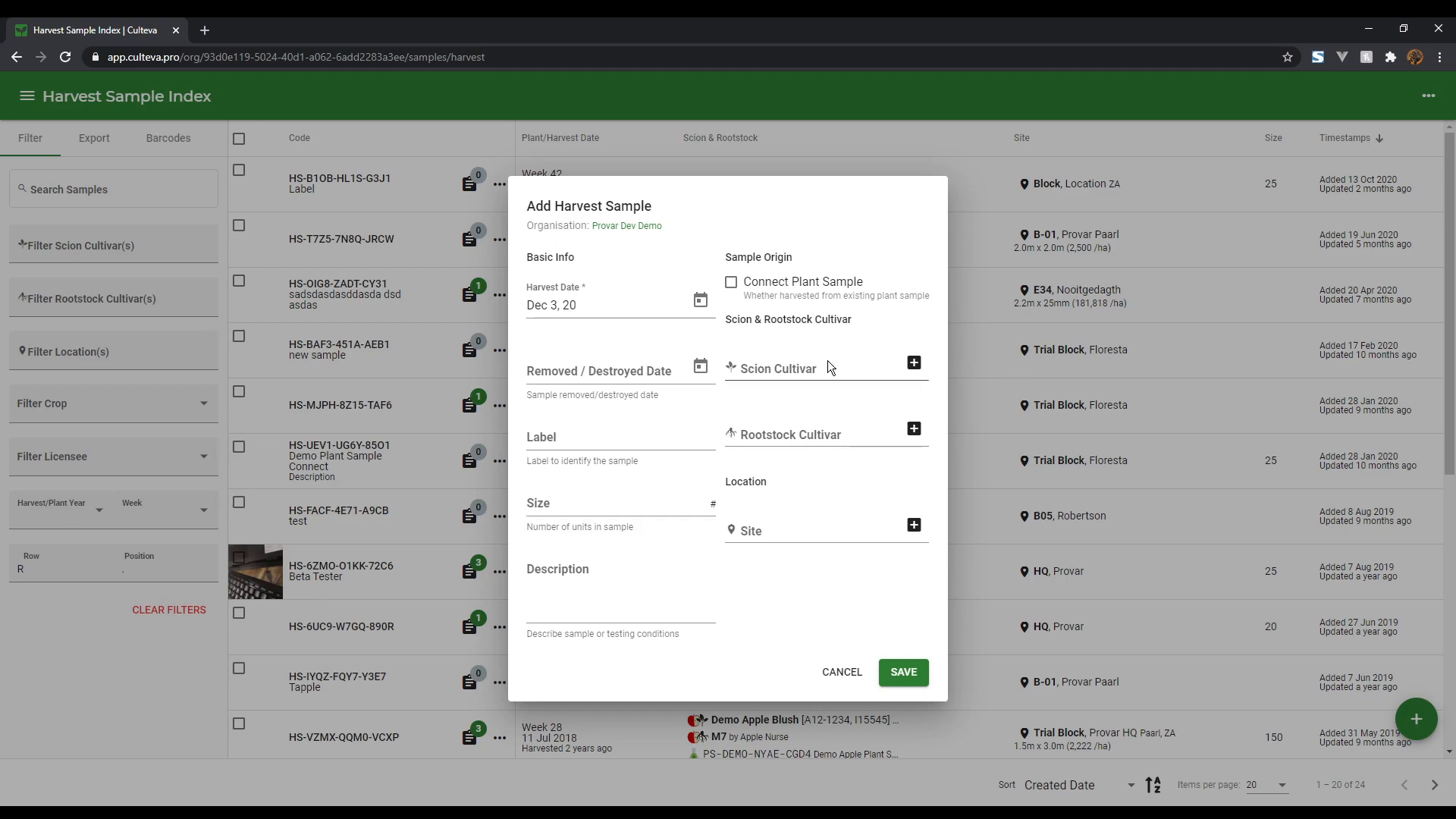Open the page overflow menu in top right
This screenshot has height=819, width=1456.
(1429, 96)
